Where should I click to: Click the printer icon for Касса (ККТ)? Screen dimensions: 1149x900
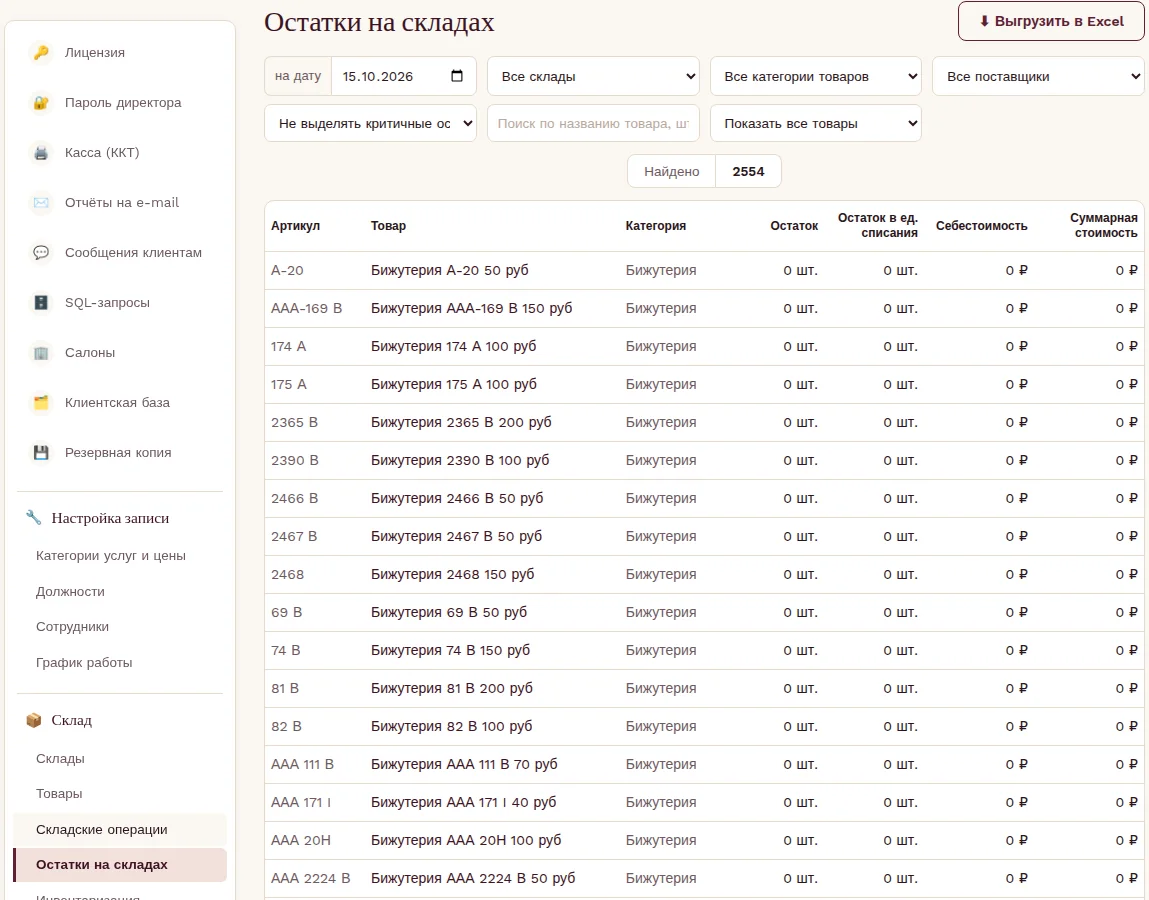[41, 152]
